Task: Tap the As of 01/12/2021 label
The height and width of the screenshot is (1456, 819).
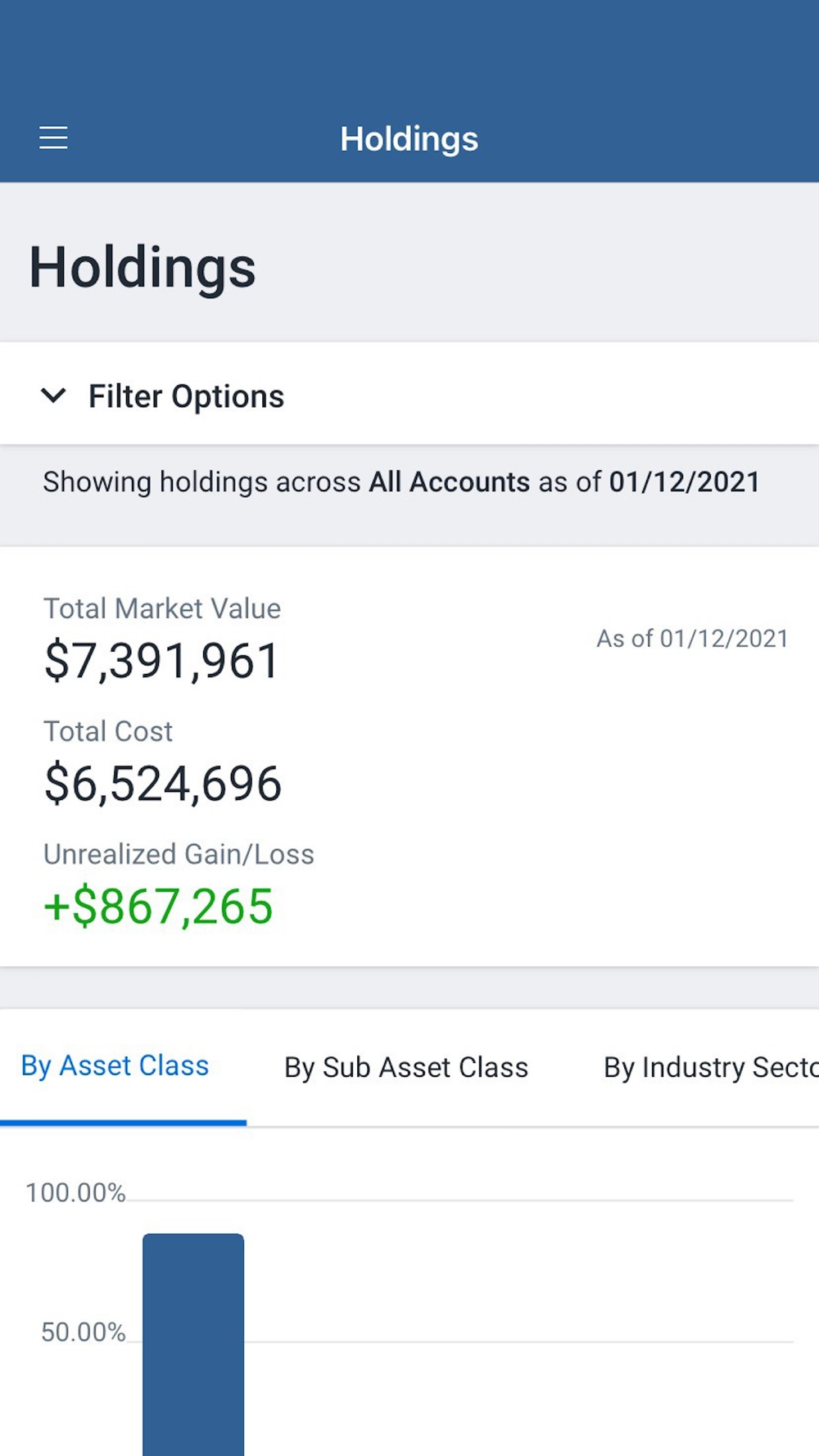Action: pos(692,639)
